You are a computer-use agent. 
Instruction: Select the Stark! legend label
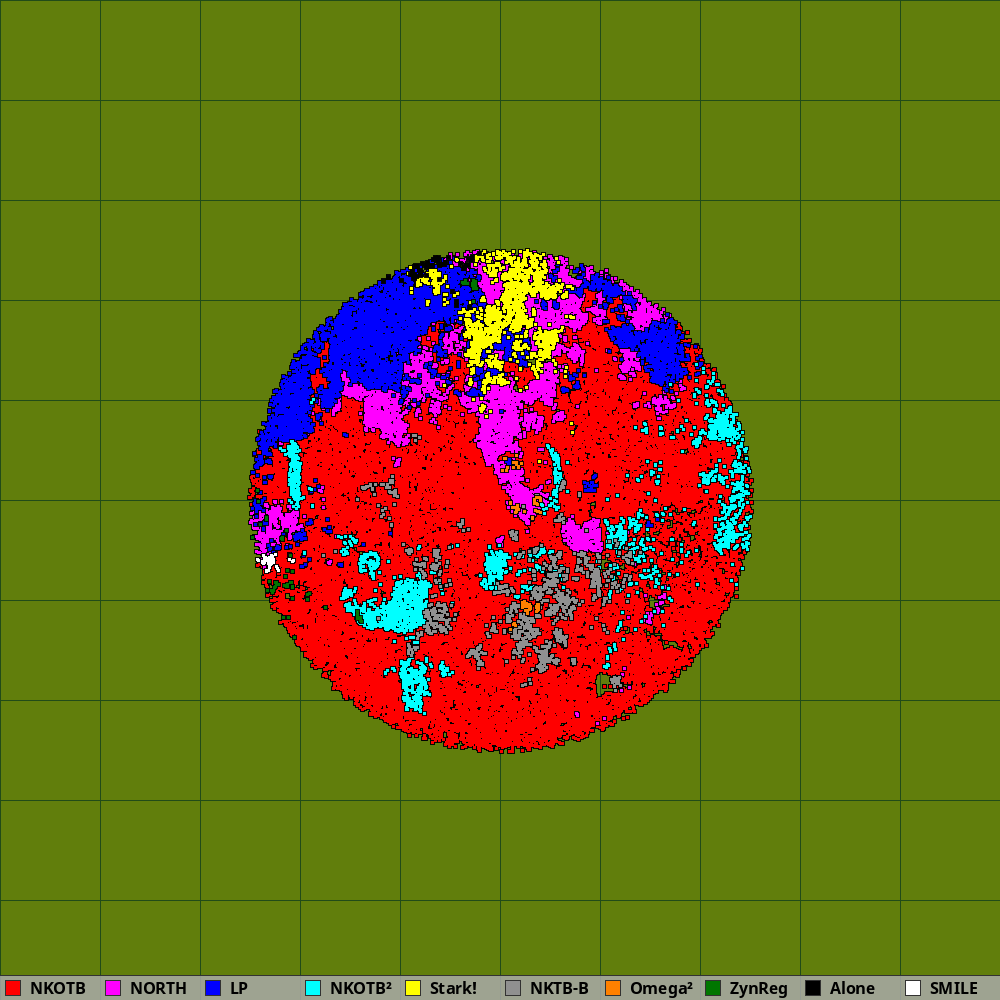[x=453, y=988]
